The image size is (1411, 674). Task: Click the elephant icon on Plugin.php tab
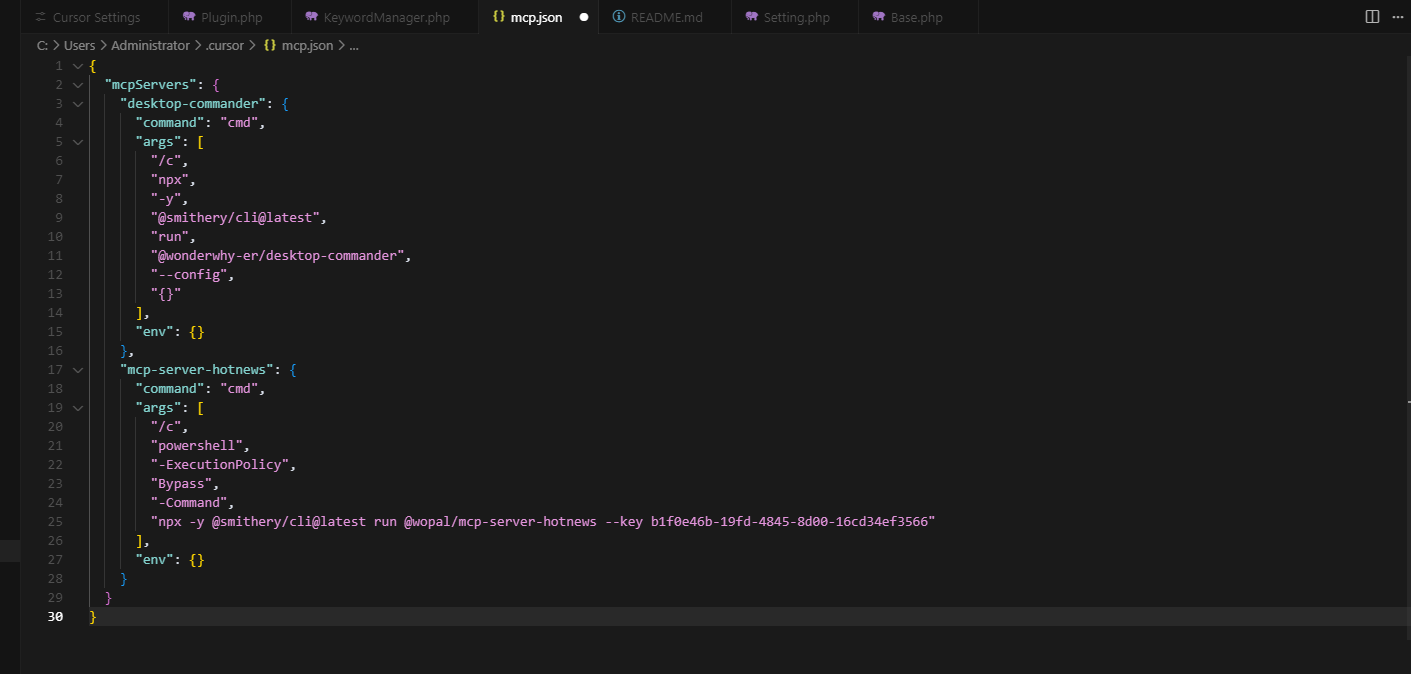click(189, 17)
